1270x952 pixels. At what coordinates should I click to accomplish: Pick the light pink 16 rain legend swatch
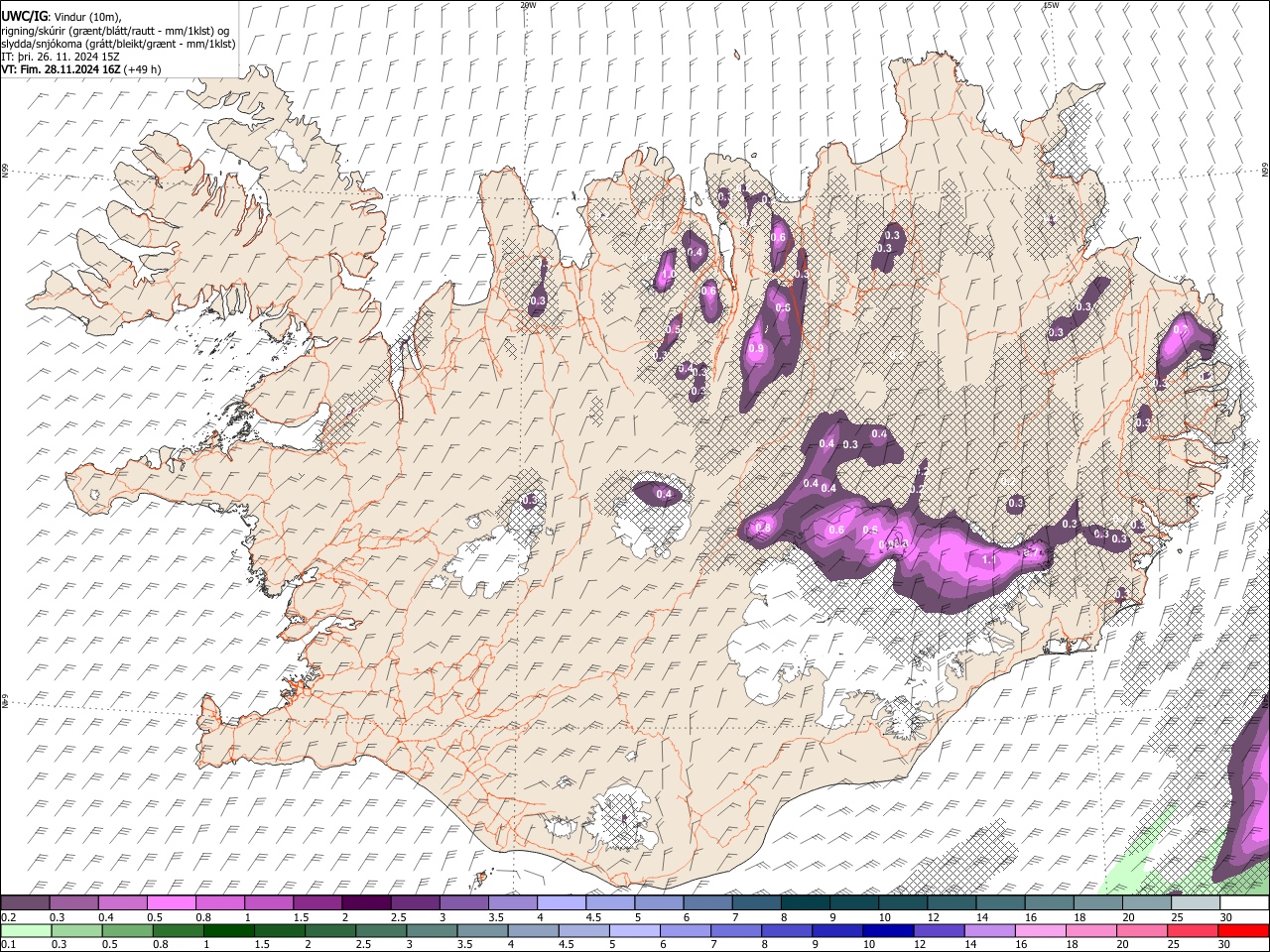coord(1039,930)
